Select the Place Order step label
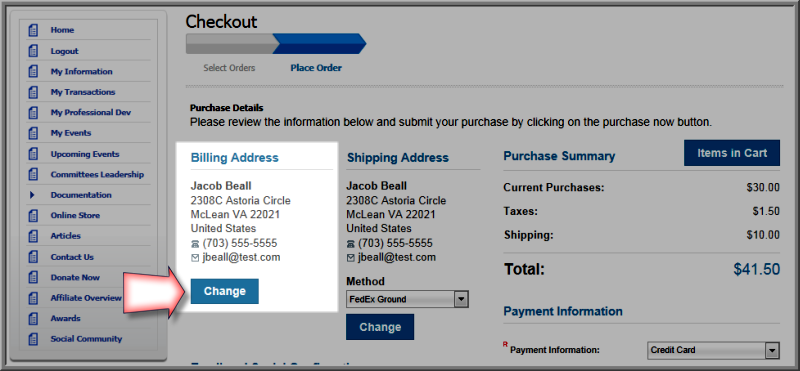Screen dimensions: 800x371 click(316, 68)
